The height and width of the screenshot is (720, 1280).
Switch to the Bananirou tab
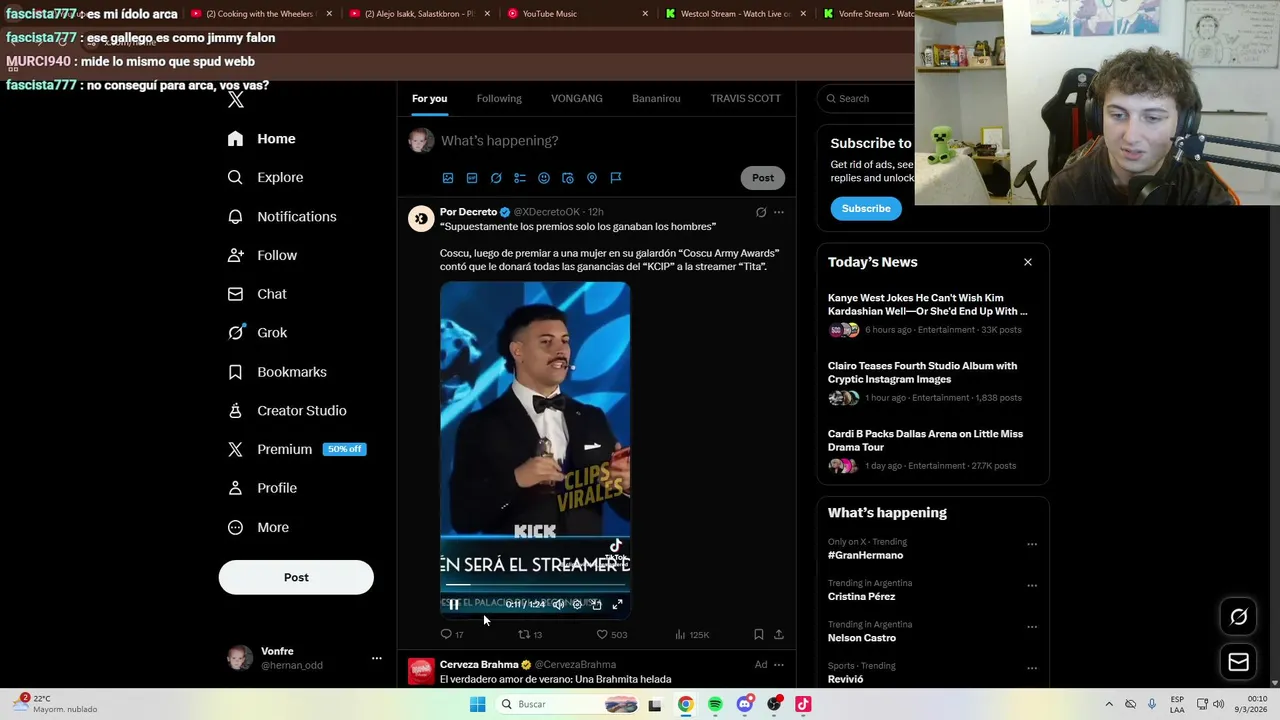click(656, 98)
